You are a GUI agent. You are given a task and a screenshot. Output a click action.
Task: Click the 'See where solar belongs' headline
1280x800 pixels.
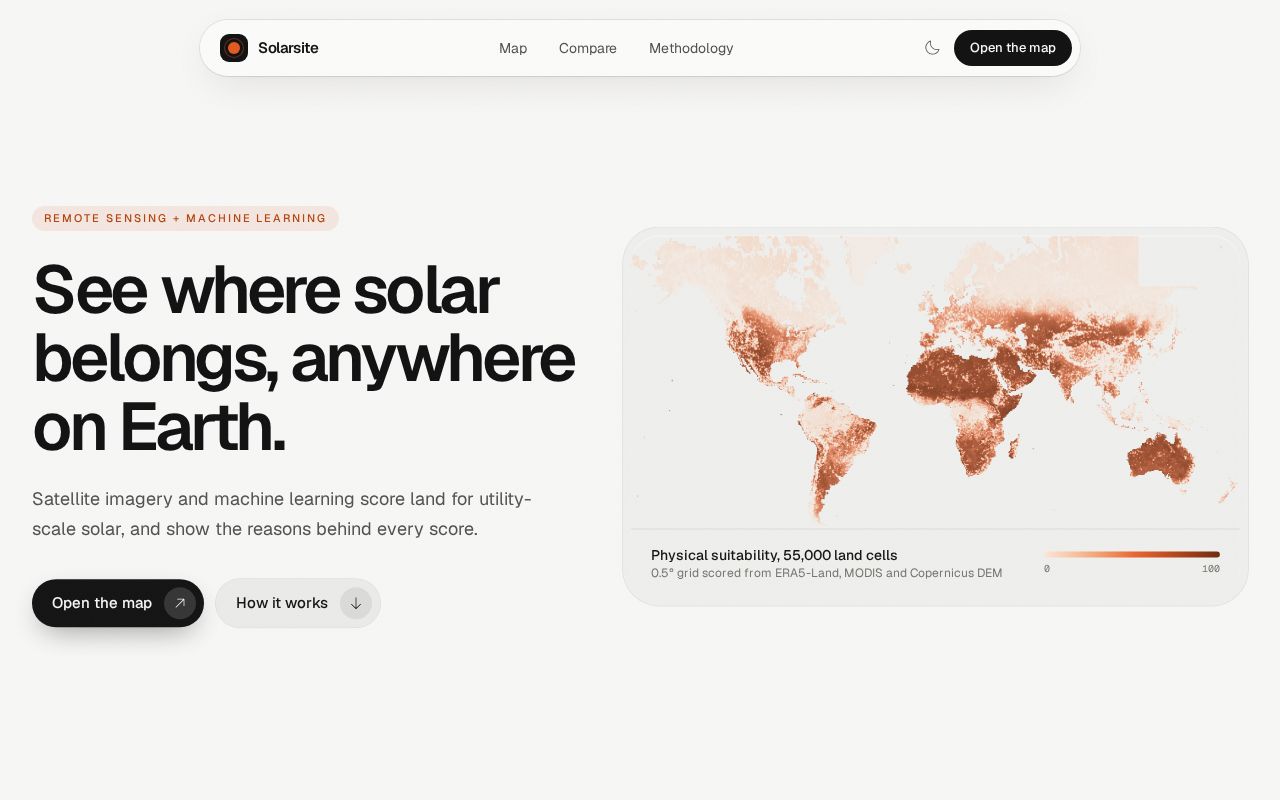tap(304, 358)
